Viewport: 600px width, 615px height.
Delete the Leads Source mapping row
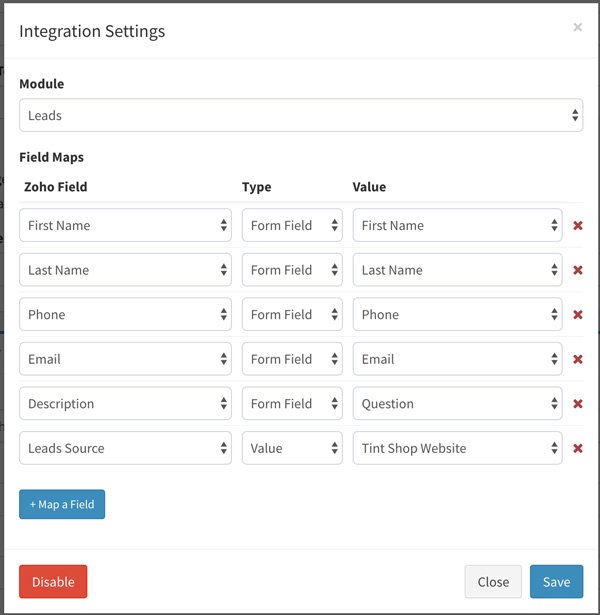578,449
